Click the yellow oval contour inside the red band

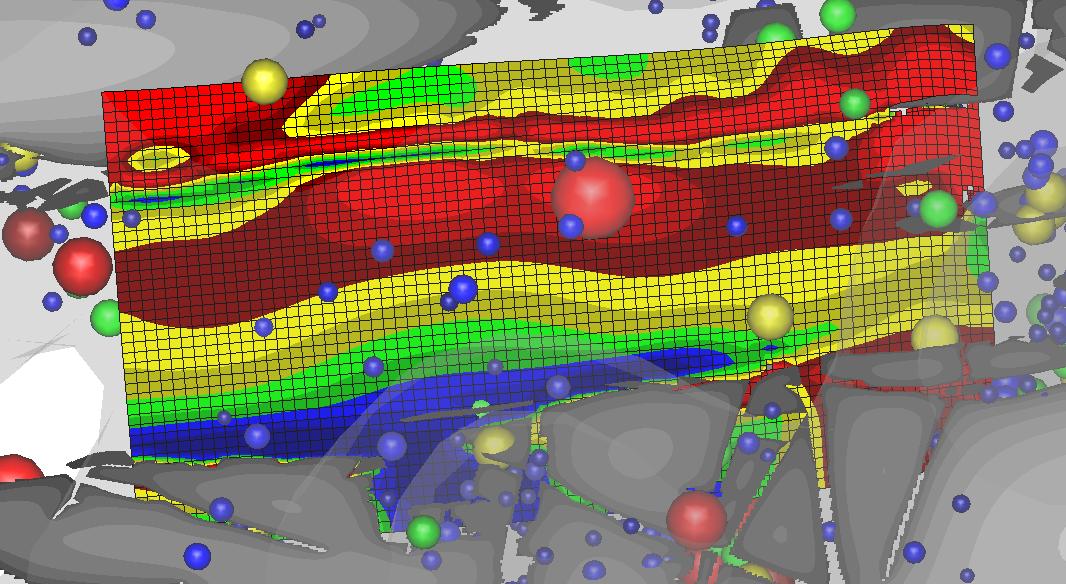click(159, 158)
